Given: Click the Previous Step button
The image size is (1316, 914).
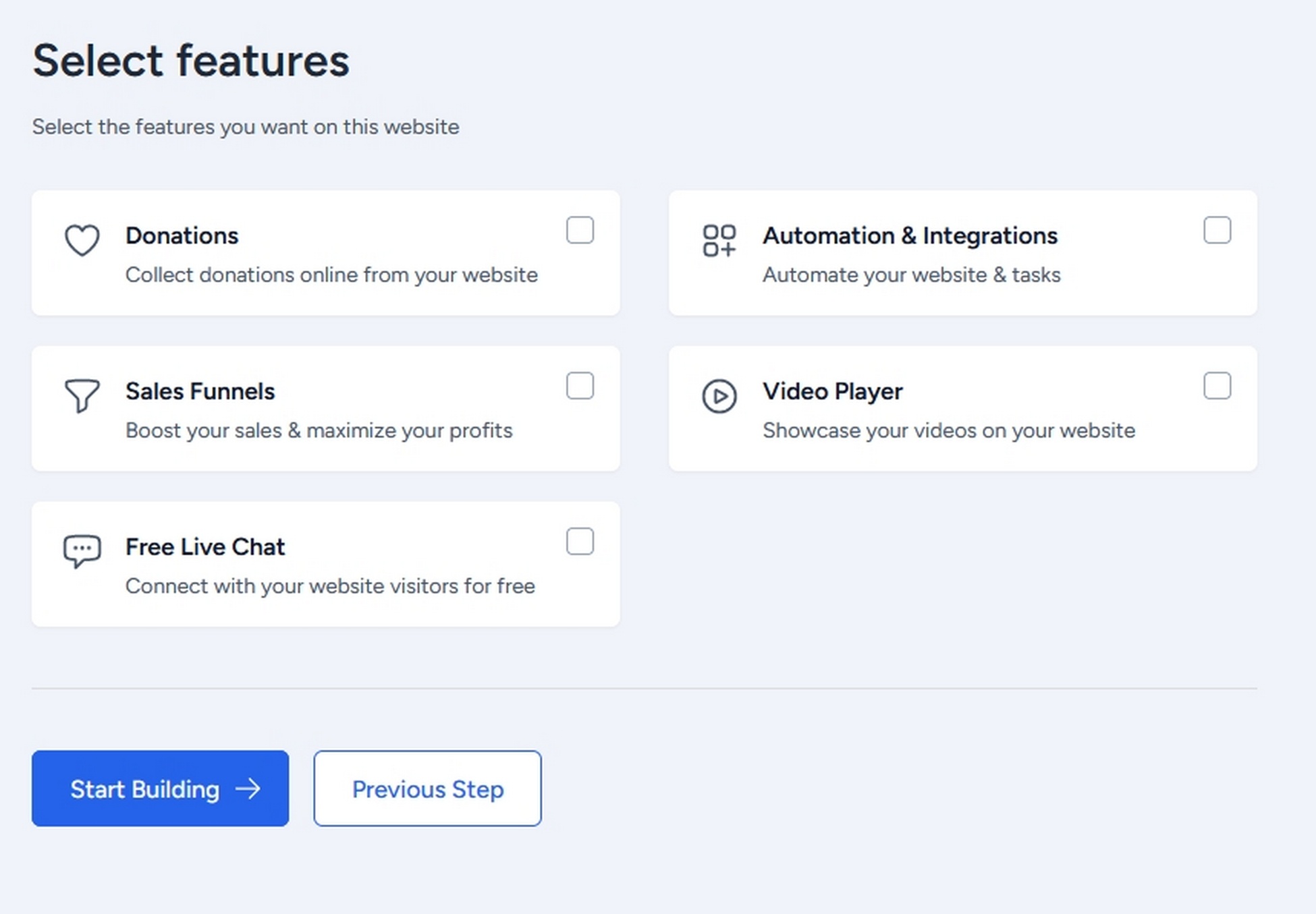Looking at the screenshot, I should click(427, 789).
